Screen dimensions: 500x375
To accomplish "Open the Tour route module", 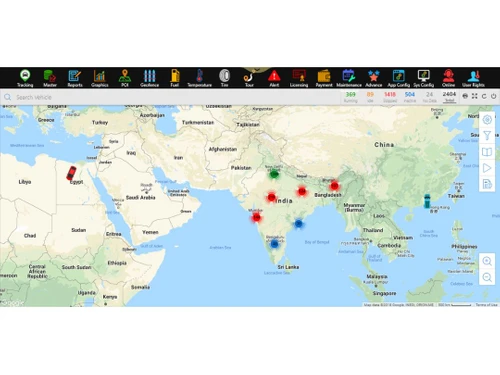I will point(249,78).
